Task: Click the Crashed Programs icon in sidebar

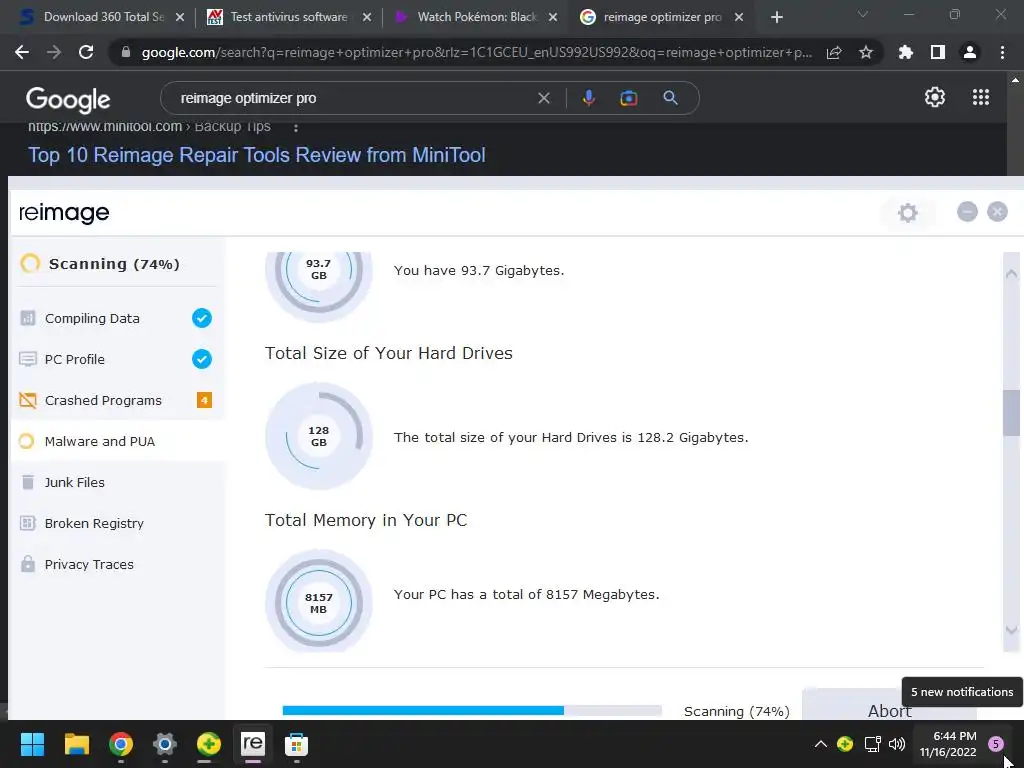Action: [27, 400]
